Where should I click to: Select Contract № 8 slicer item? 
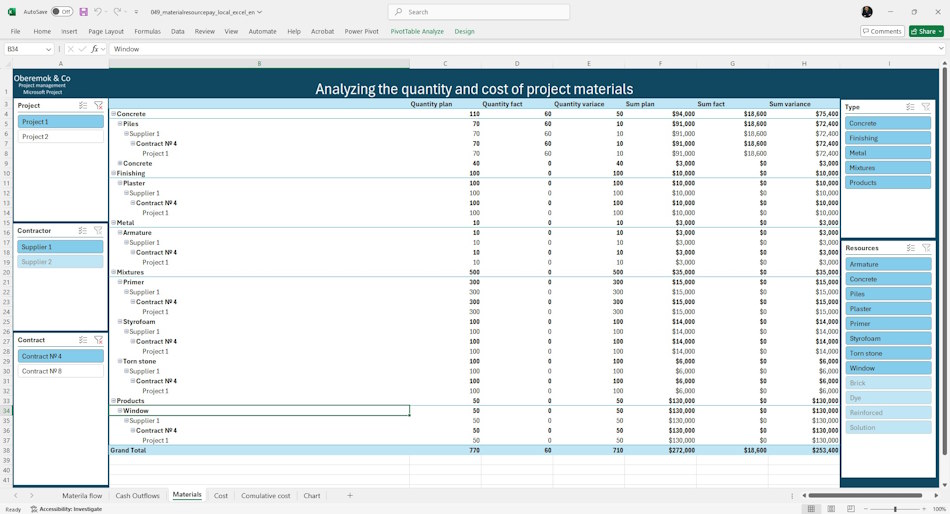[x=60, y=372]
